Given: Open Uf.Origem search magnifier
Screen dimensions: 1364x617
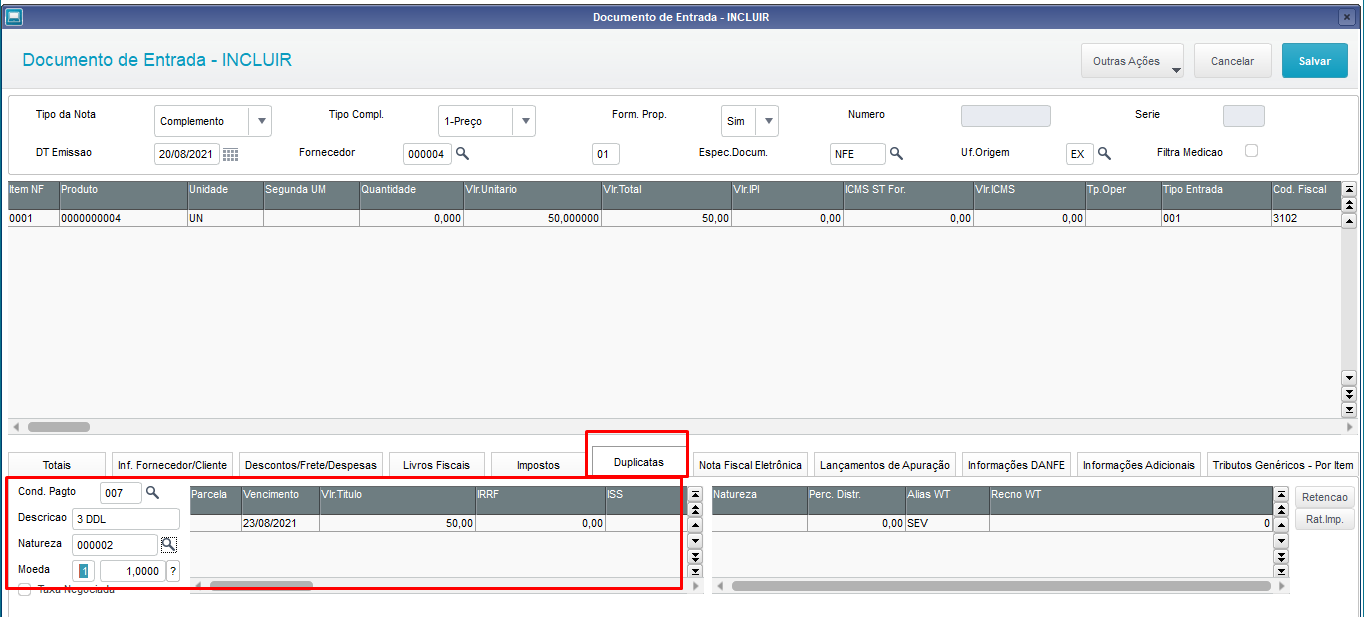Looking at the screenshot, I should [x=1105, y=153].
